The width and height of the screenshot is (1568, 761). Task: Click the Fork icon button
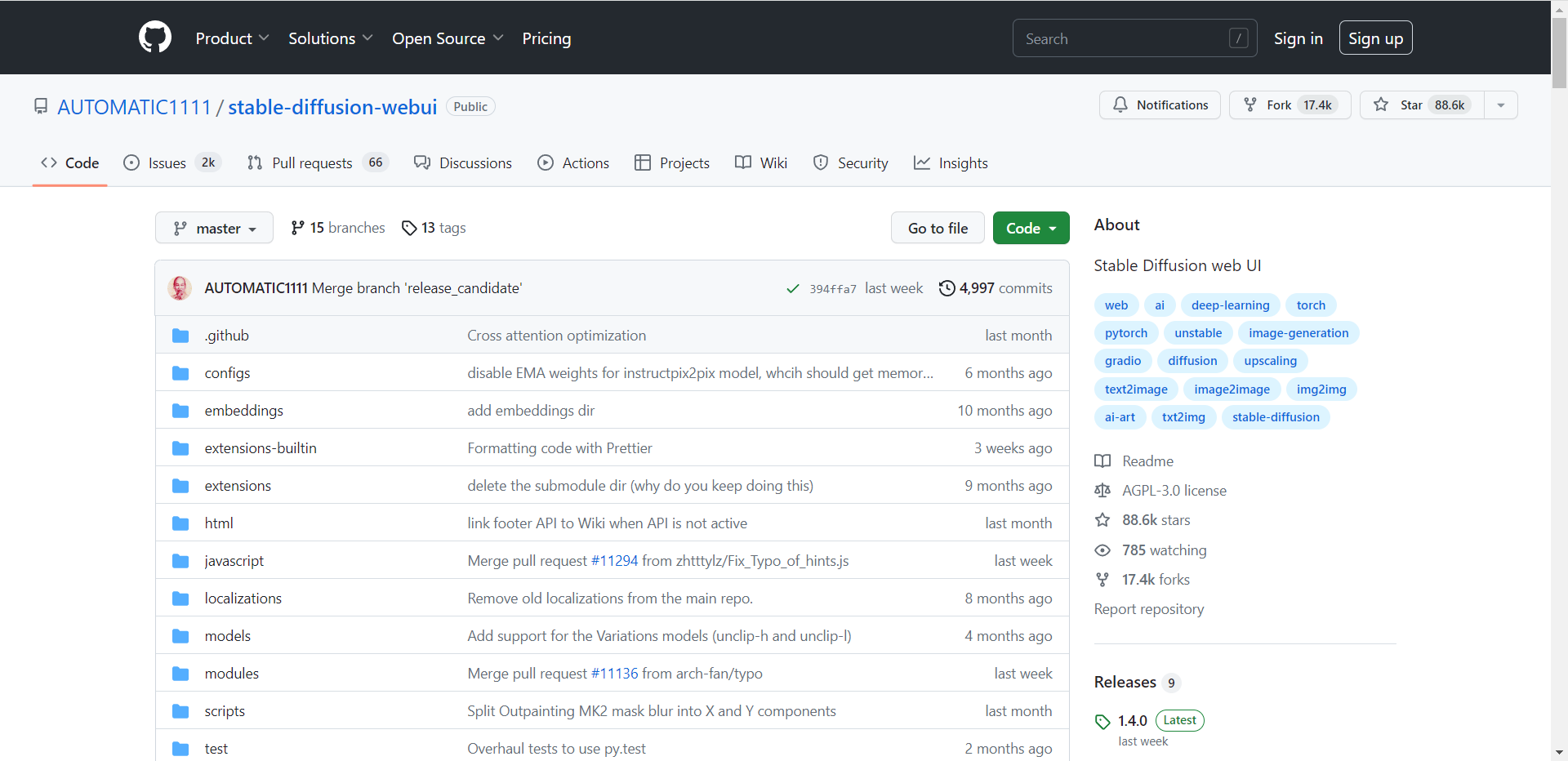click(1250, 105)
